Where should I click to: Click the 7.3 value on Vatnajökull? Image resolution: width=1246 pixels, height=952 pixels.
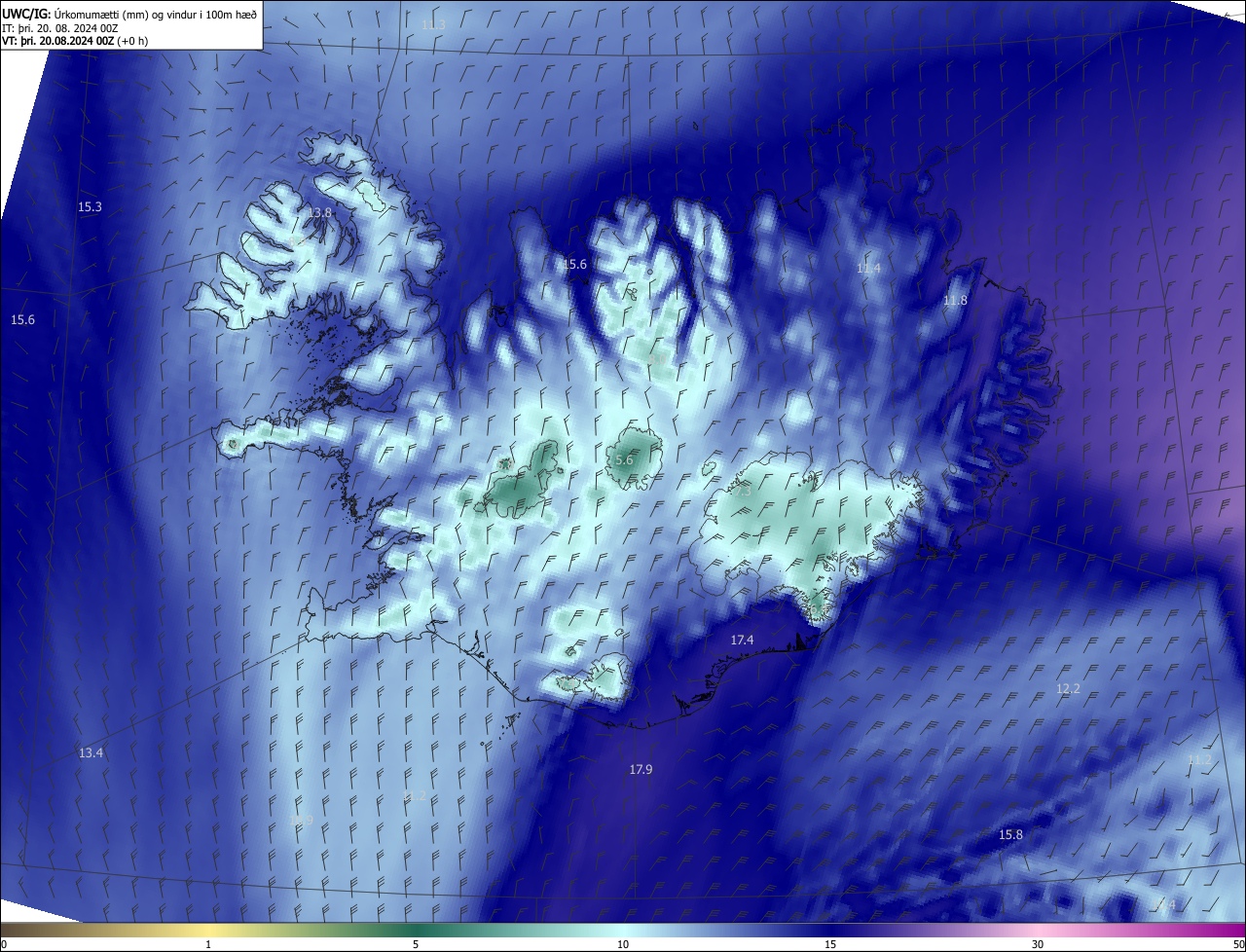coord(743,492)
